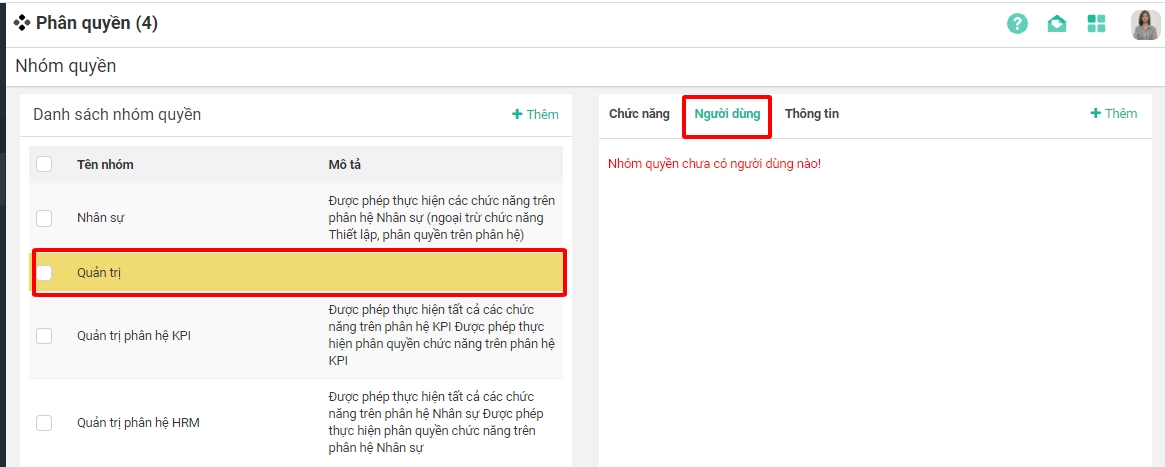Tick the checkbox for Quản trị row

pyautogui.click(x=44, y=272)
